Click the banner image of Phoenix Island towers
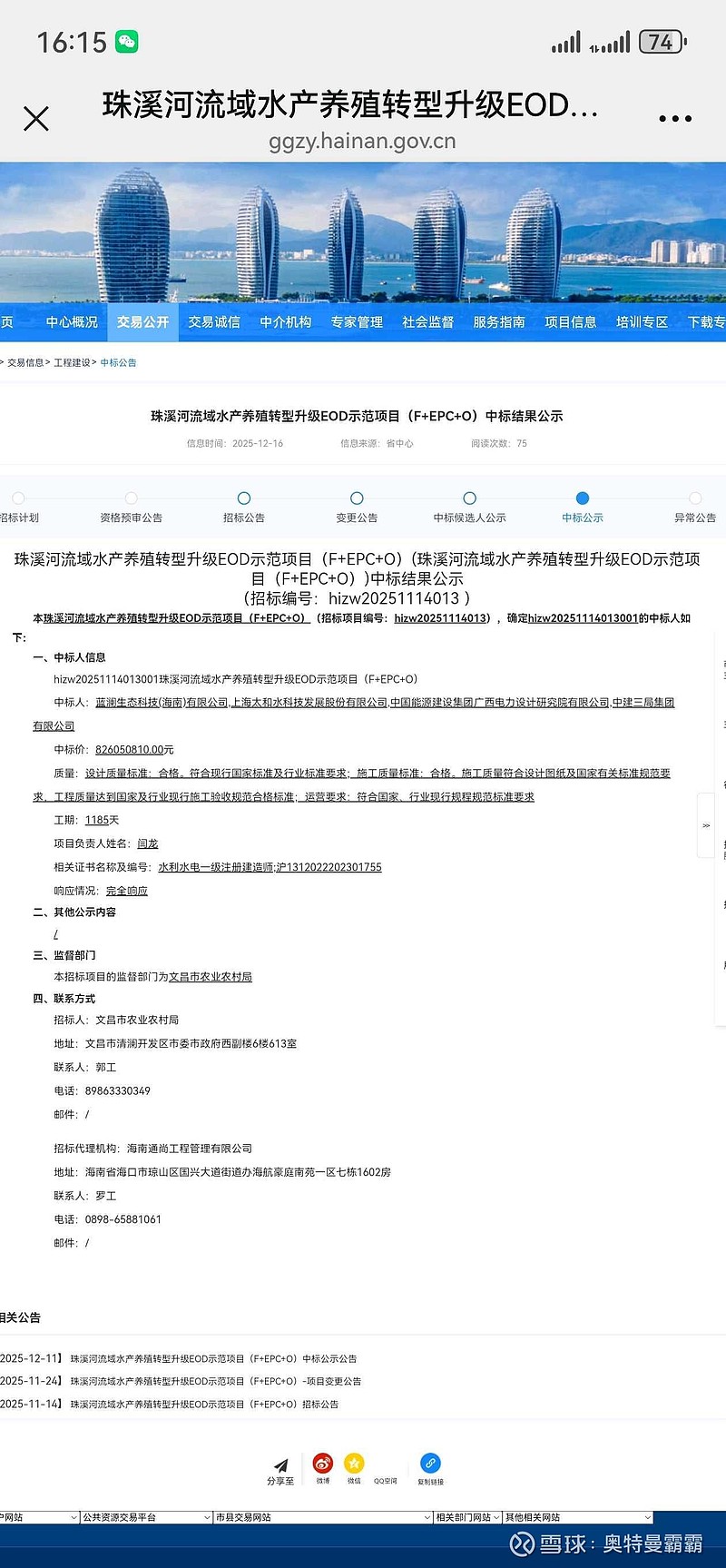 pyautogui.click(x=363, y=232)
